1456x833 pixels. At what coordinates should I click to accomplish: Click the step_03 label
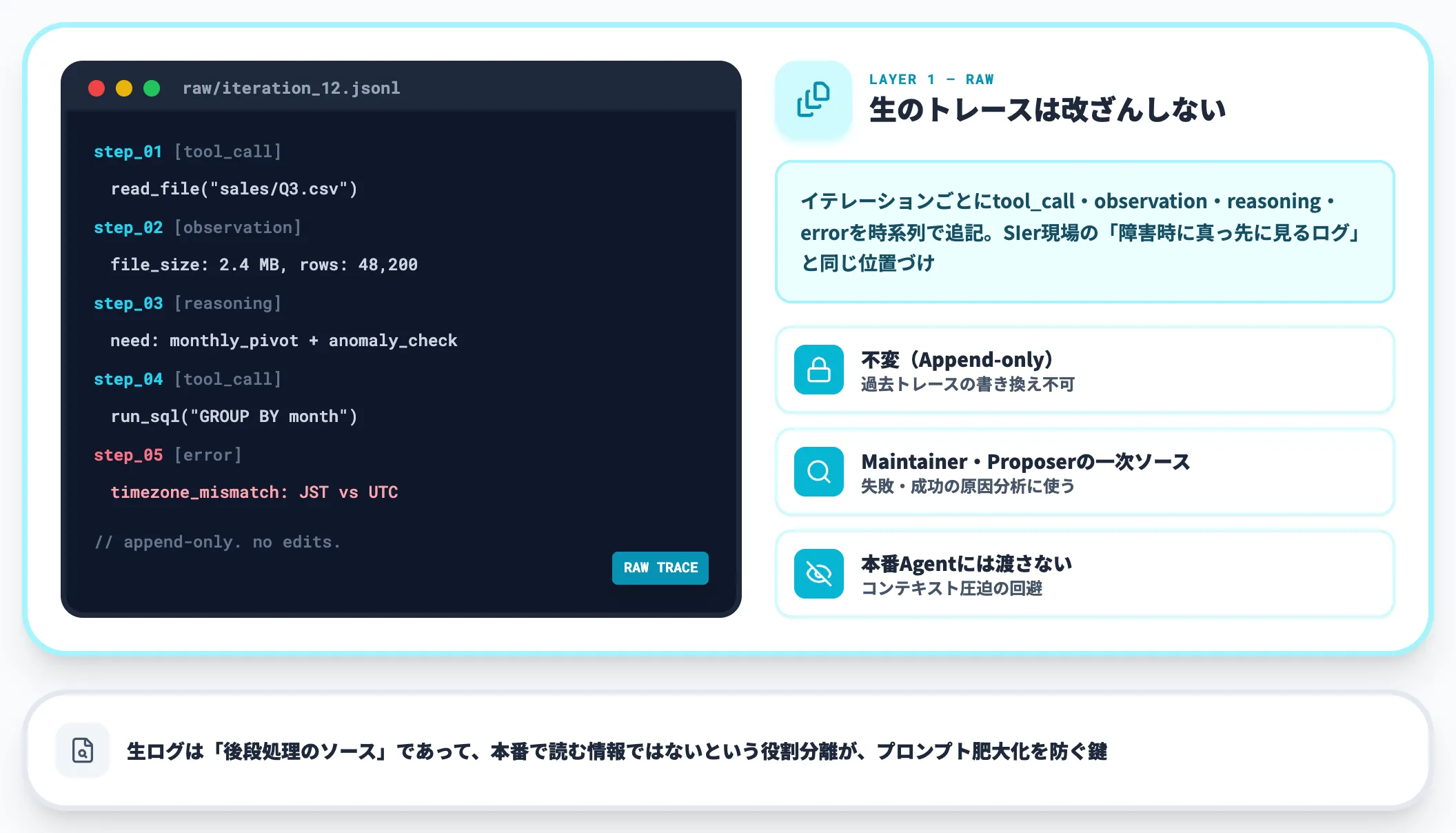128,303
